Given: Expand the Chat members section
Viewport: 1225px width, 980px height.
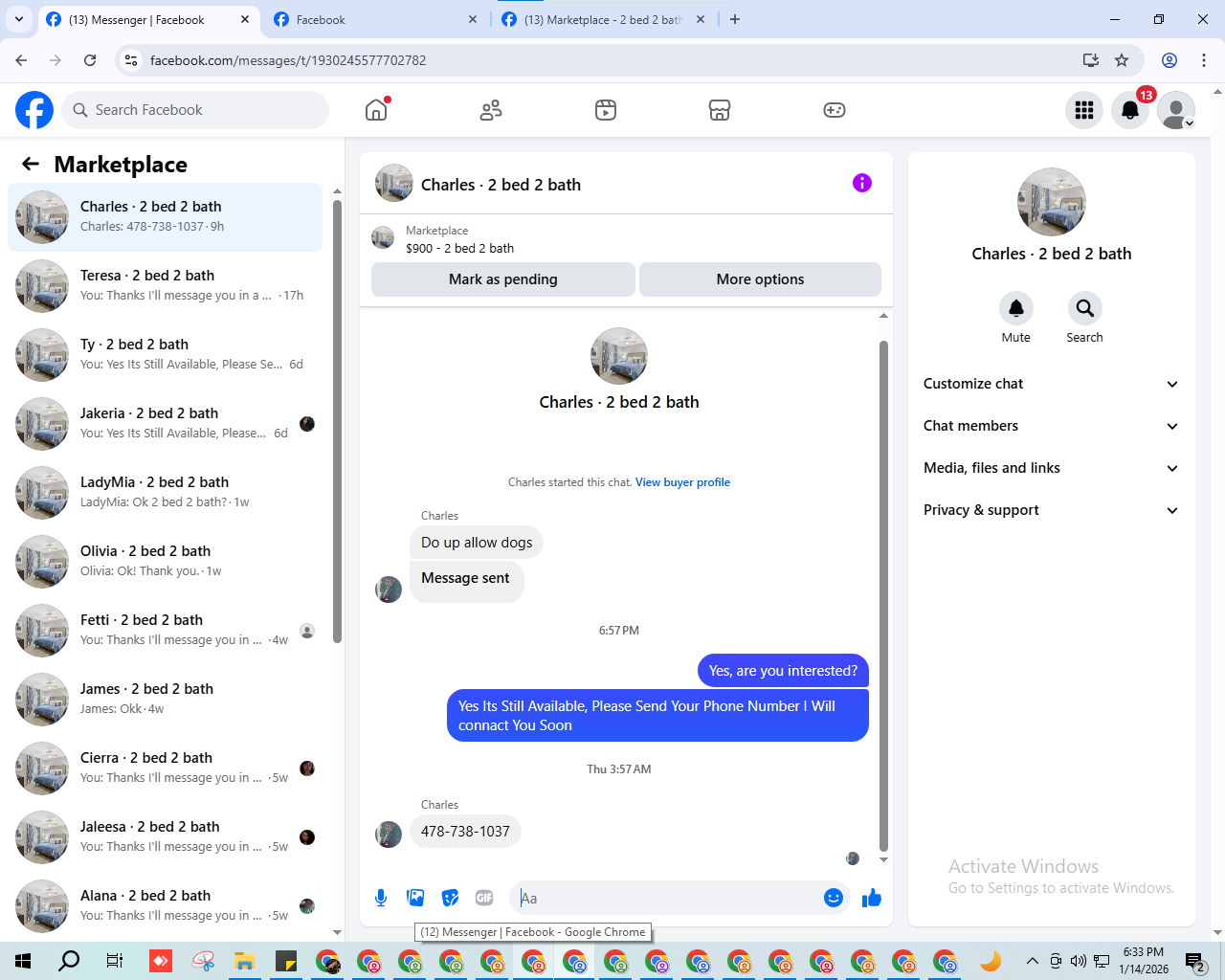Looking at the screenshot, I should pos(1051,426).
